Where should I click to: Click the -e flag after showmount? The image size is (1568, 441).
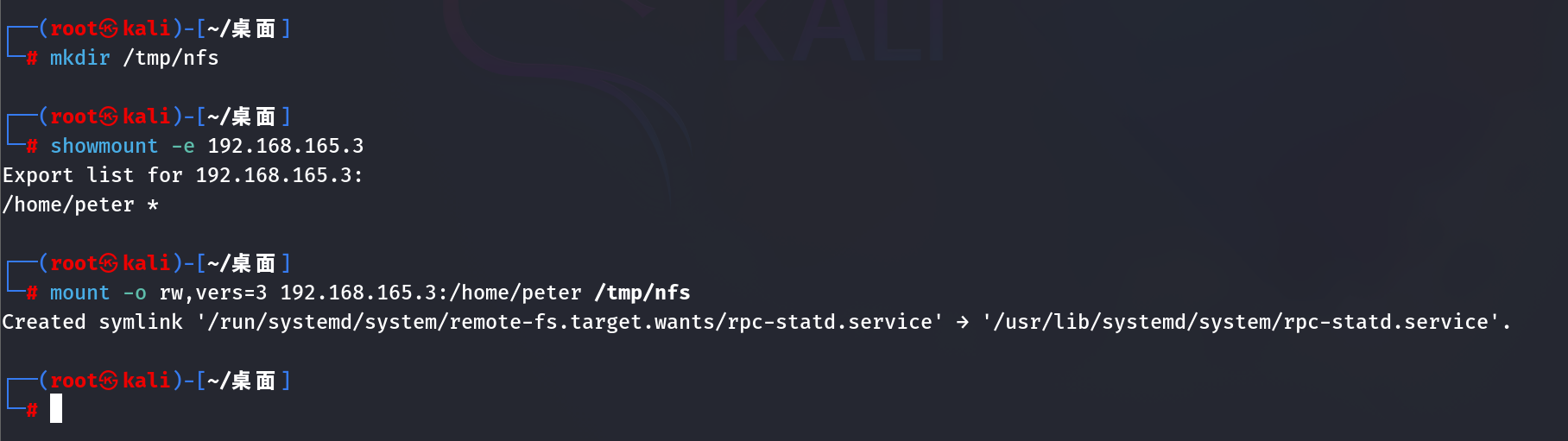[x=183, y=146]
